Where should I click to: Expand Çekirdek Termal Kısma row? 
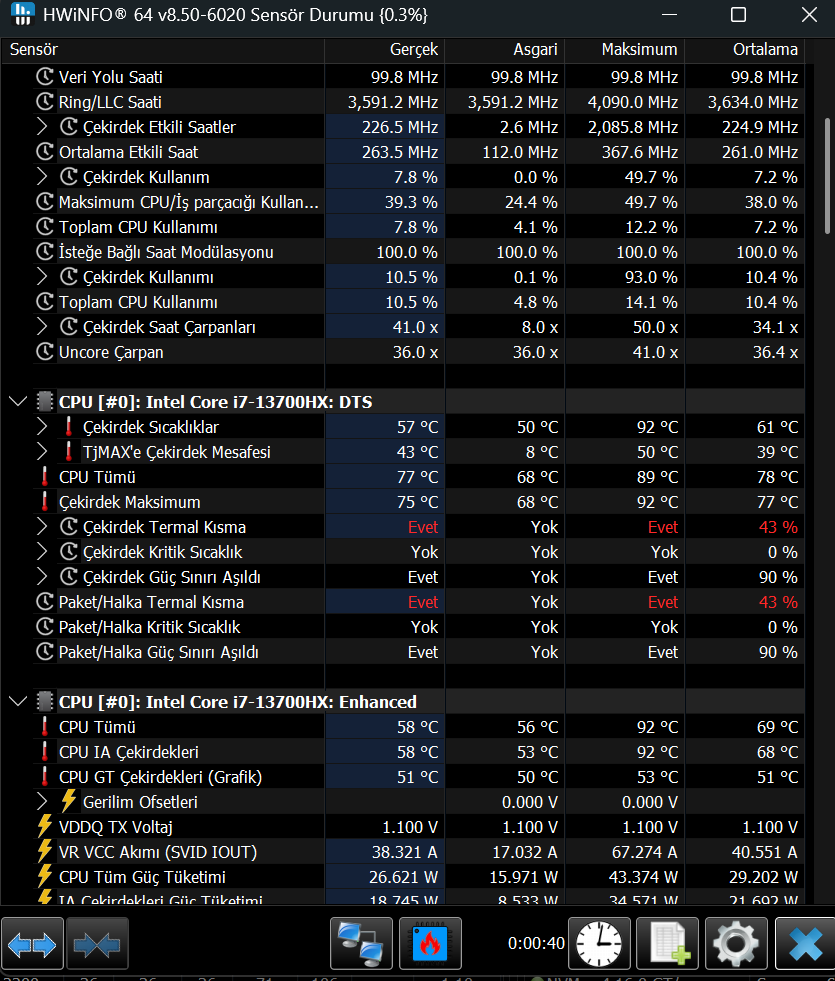click(x=42, y=527)
